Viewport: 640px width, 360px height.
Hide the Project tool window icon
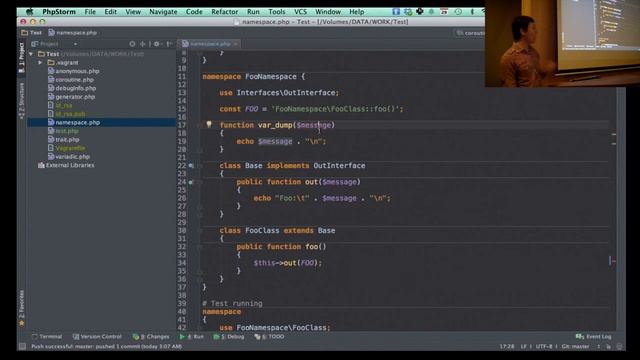click(169, 44)
